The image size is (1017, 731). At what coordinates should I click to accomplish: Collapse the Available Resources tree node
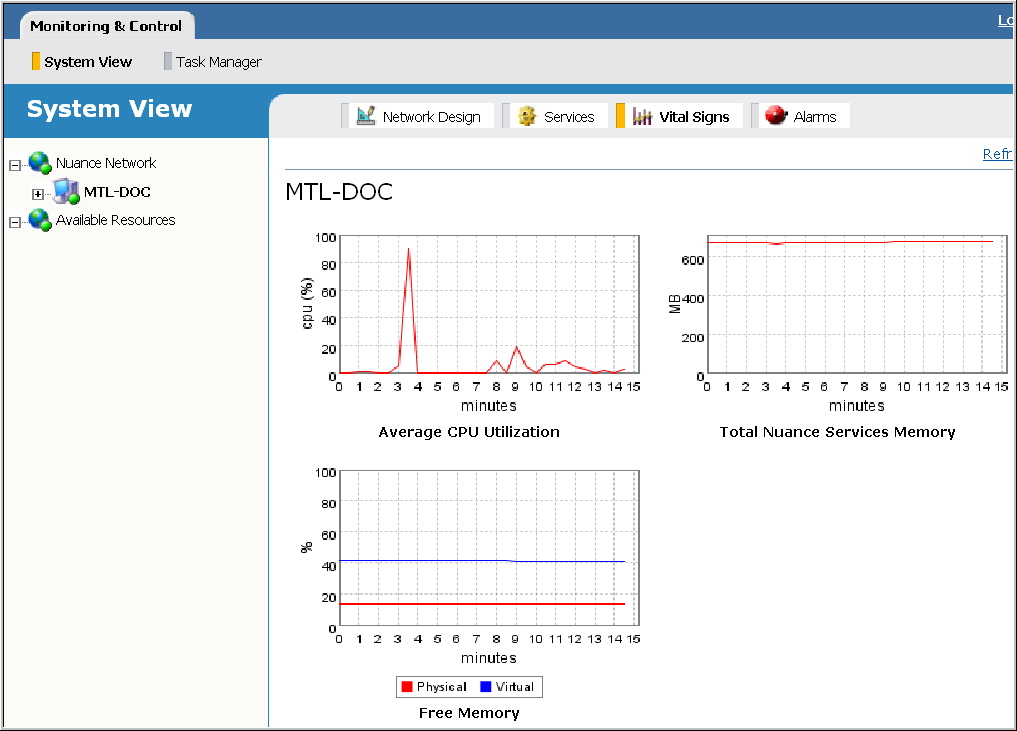tap(15, 222)
